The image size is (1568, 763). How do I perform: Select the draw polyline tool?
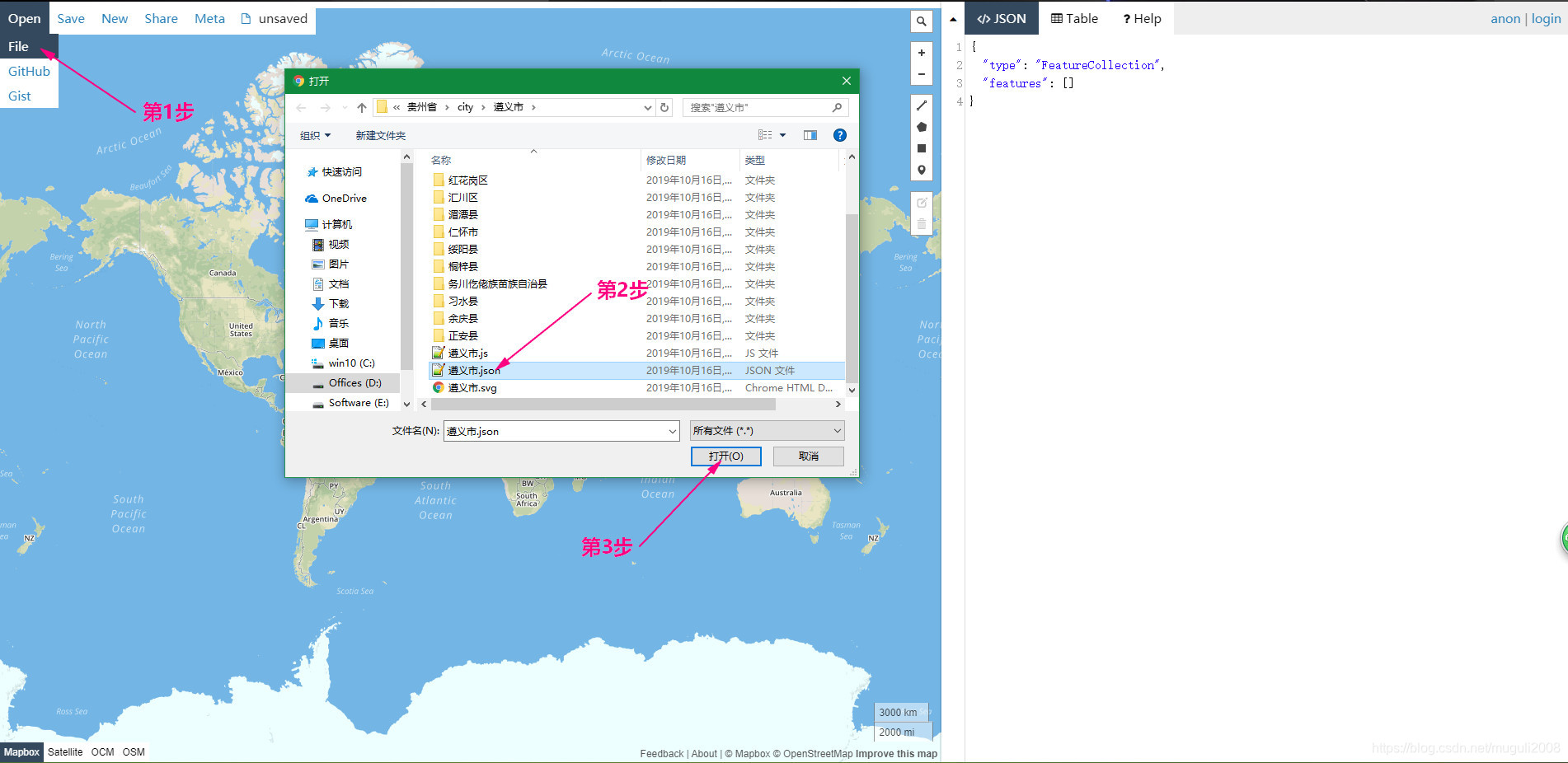point(921,105)
